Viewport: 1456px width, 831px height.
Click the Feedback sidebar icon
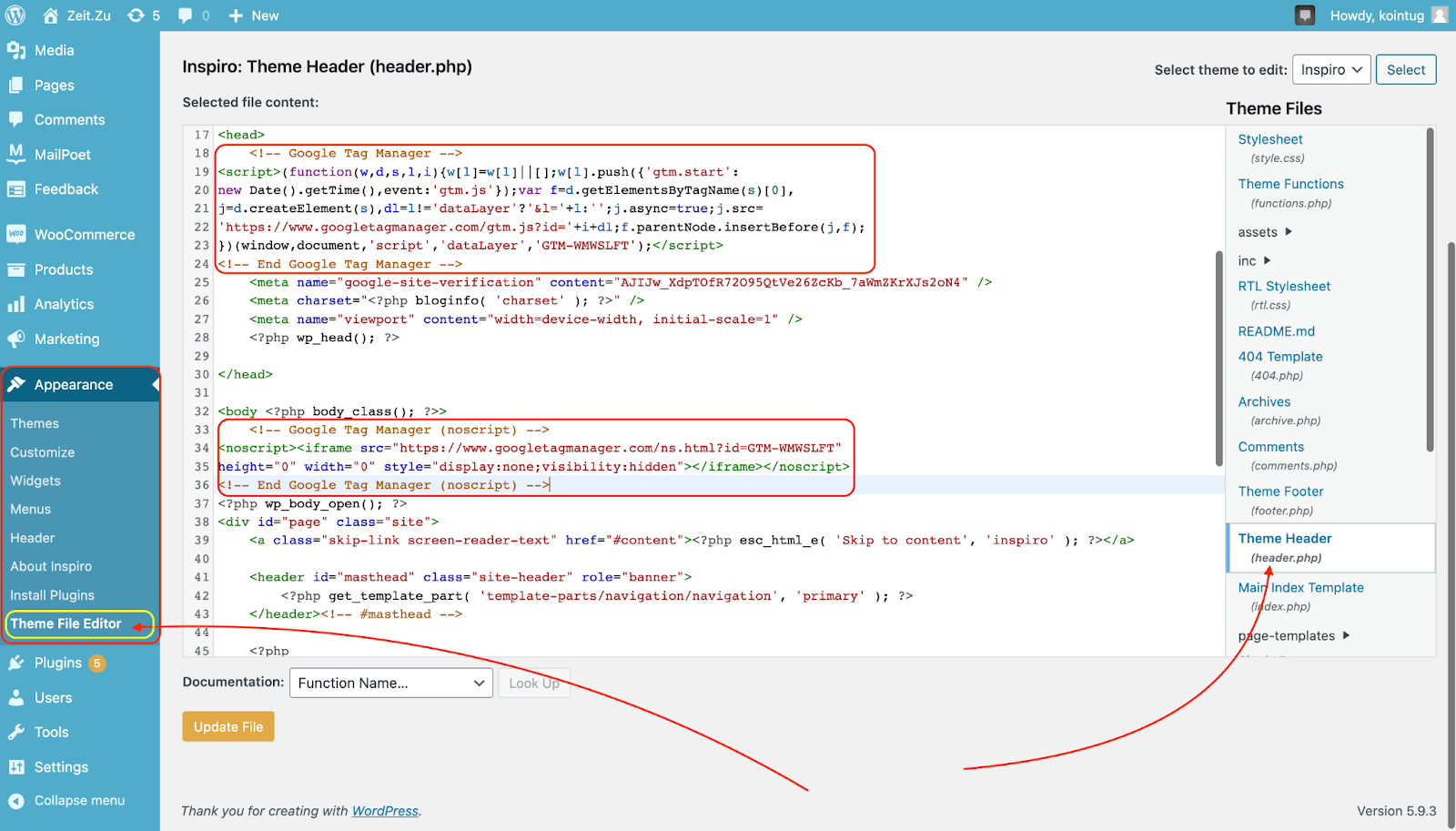pos(15,189)
